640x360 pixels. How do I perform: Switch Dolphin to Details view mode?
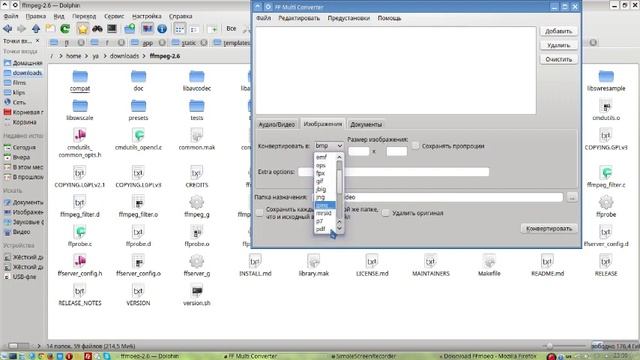194,29
